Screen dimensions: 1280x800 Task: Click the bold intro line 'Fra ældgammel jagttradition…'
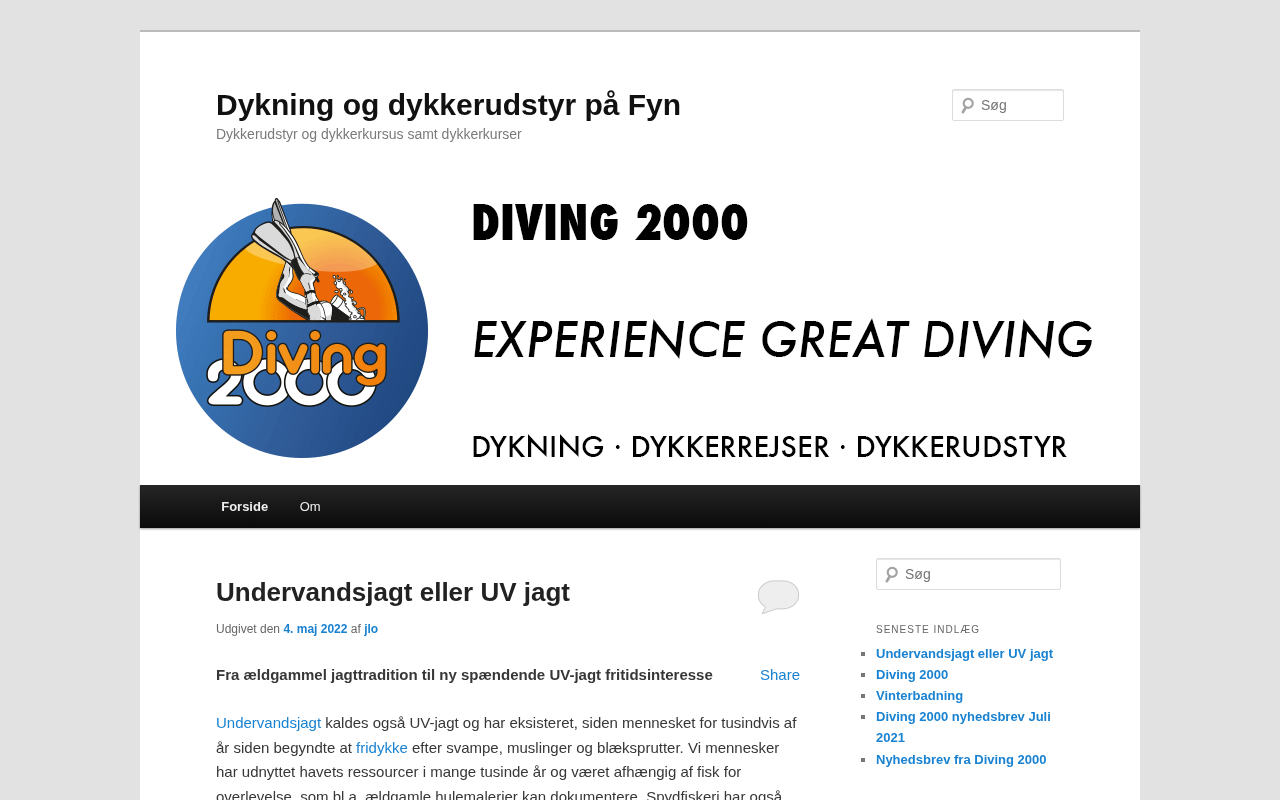(464, 675)
